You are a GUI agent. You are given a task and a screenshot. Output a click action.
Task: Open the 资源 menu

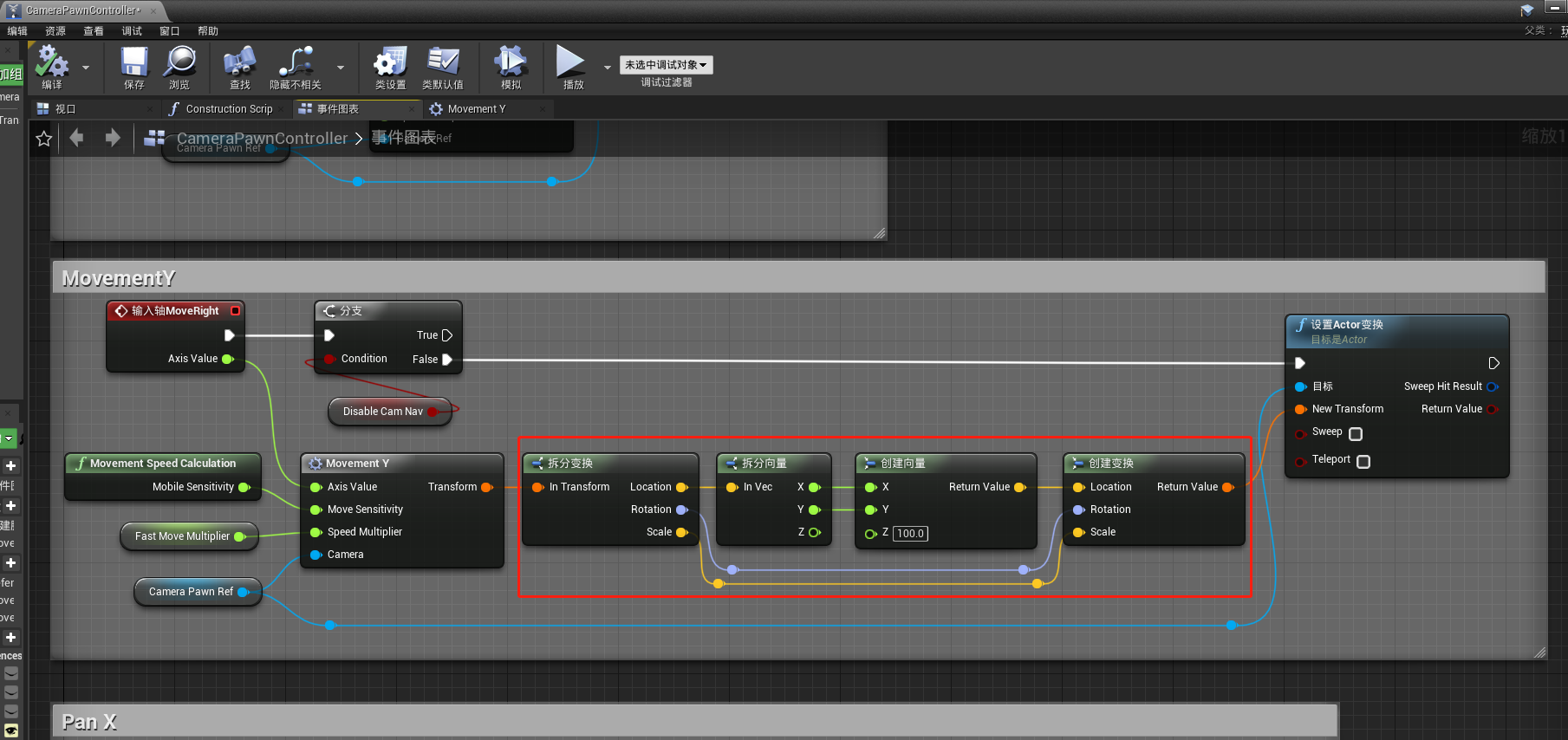[x=55, y=31]
